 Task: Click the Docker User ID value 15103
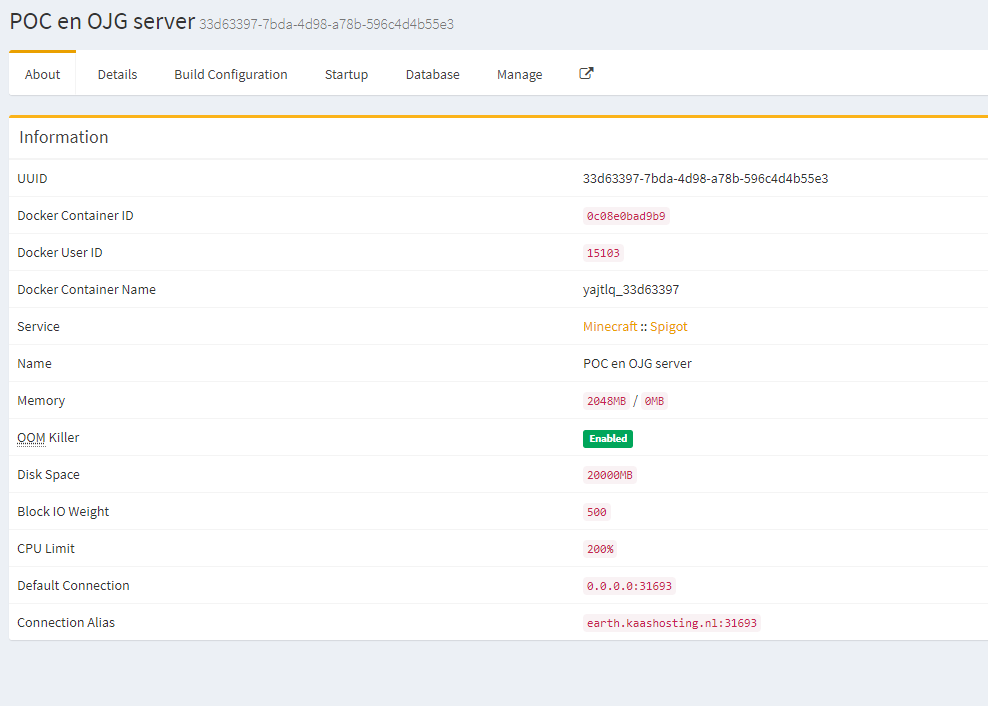click(x=604, y=253)
